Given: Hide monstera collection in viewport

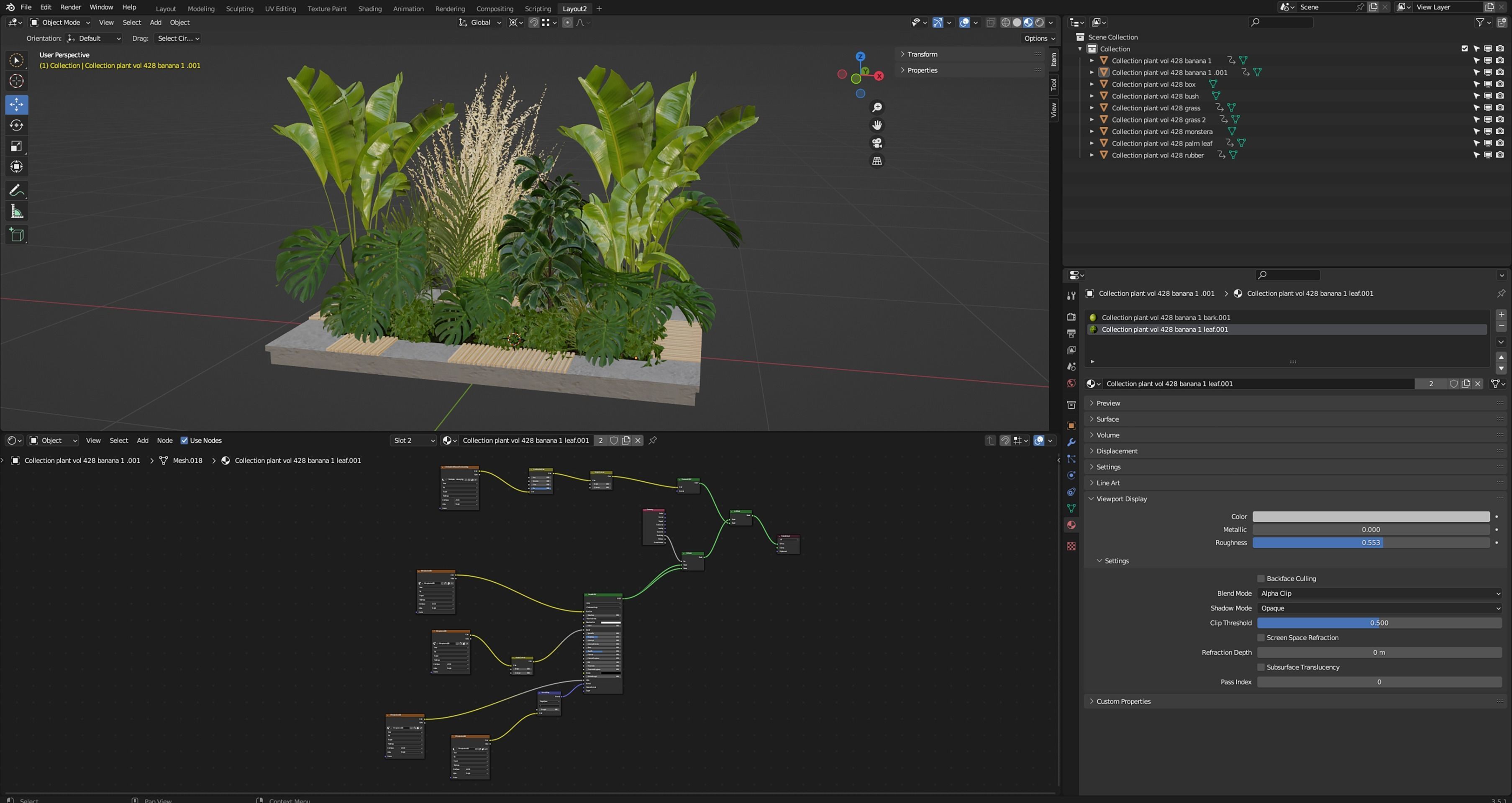Looking at the screenshot, I should tap(1488, 131).
